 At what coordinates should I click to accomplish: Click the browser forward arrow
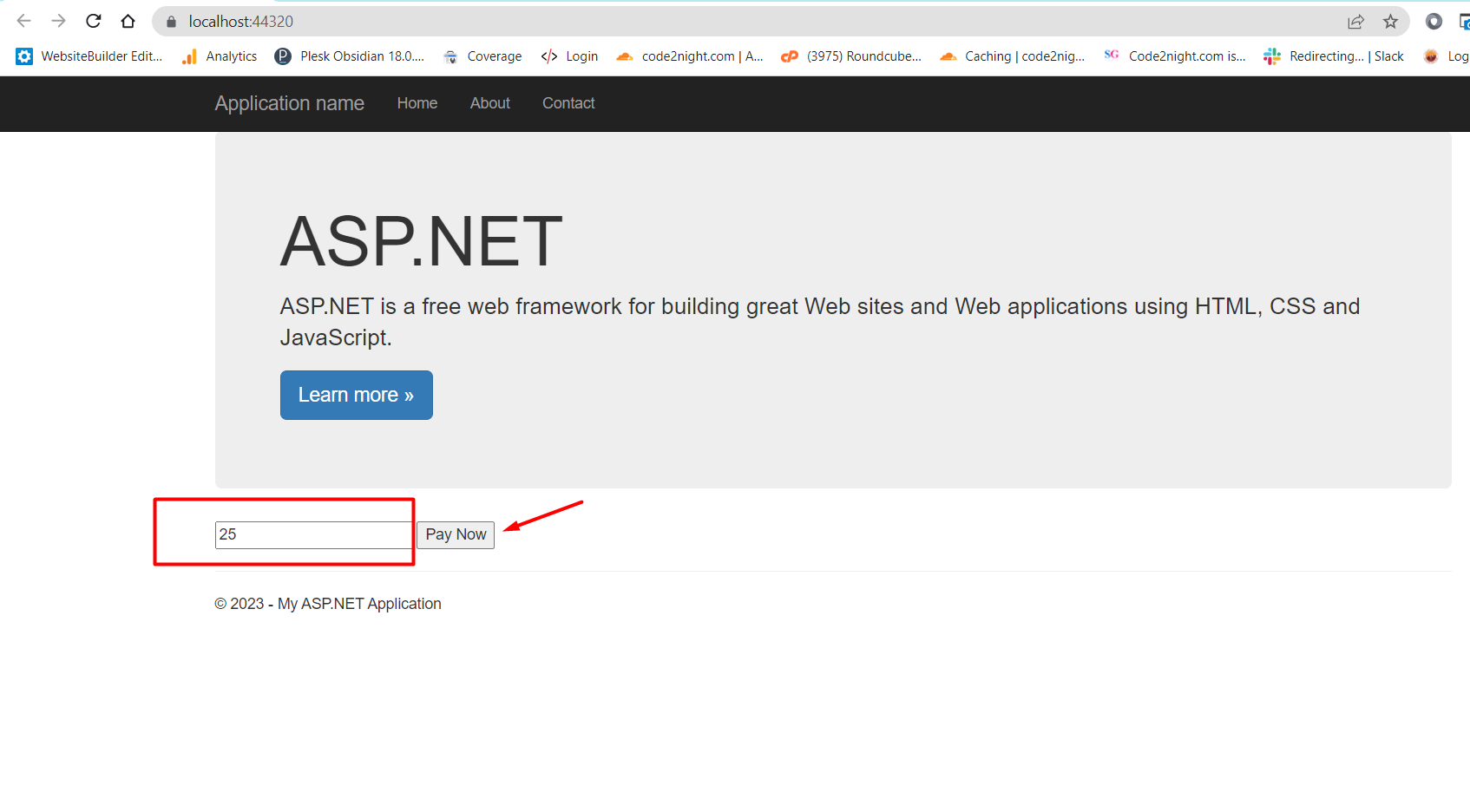pos(58,21)
